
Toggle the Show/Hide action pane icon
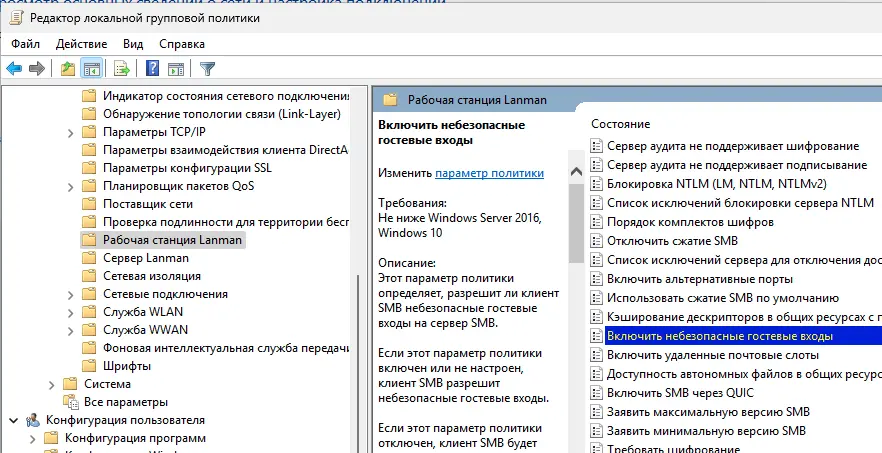176,69
